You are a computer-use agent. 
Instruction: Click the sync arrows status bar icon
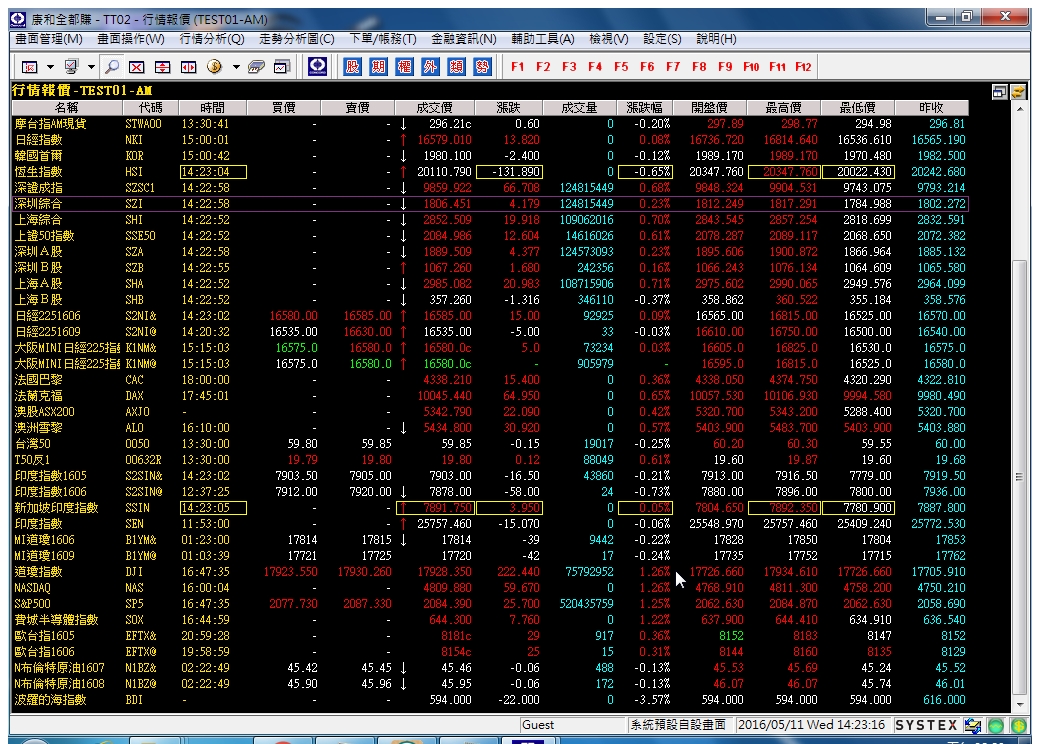pos(973,725)
